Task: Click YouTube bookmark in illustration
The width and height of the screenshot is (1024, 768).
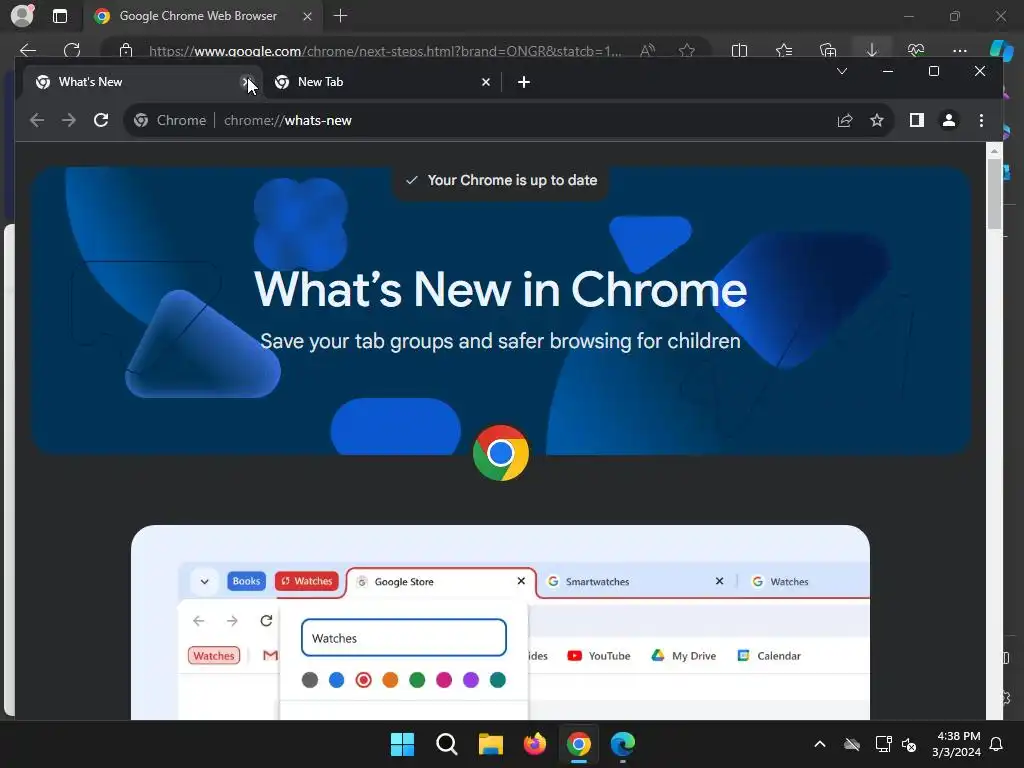Action: (599, 656)
